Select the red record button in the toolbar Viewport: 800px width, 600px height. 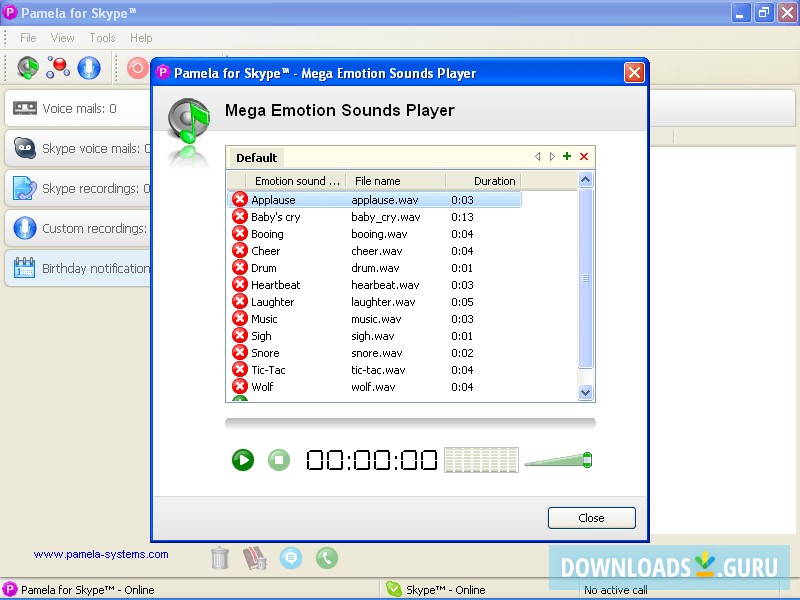pos(136,67)
